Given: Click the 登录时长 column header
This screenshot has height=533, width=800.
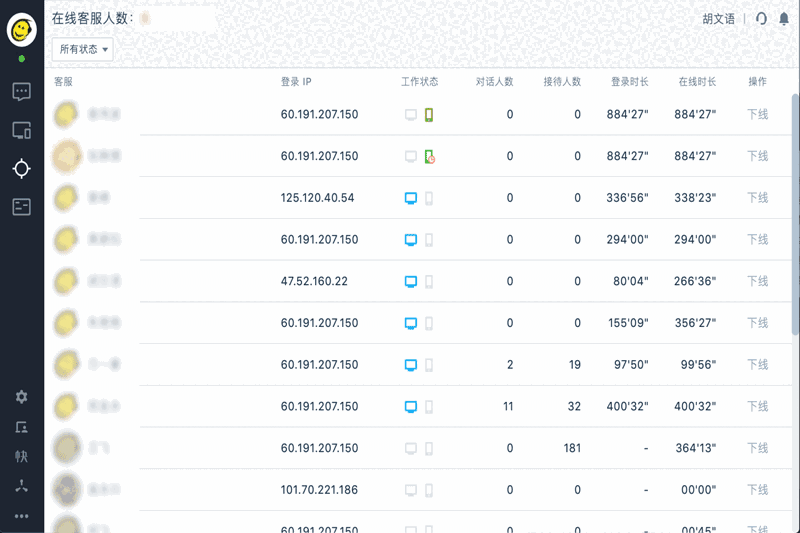Looking at the screenshot, I should (629, 82).
